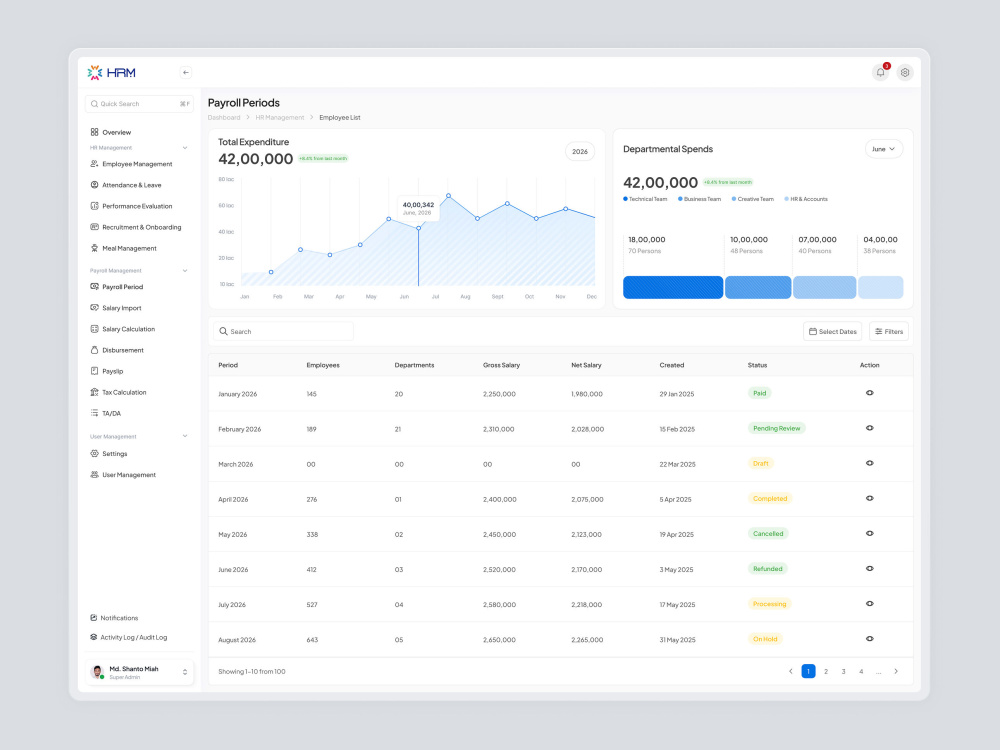Open the top-right settings gear
1000x750 pixels.
(904, 73)
